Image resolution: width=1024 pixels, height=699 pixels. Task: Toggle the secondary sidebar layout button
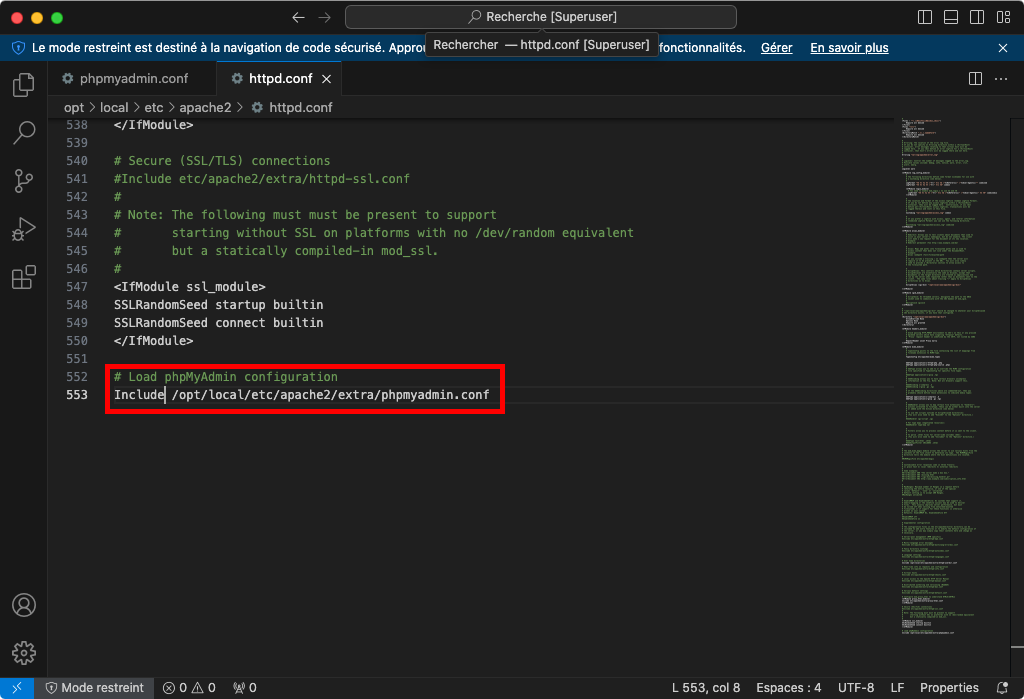point(976,18)
